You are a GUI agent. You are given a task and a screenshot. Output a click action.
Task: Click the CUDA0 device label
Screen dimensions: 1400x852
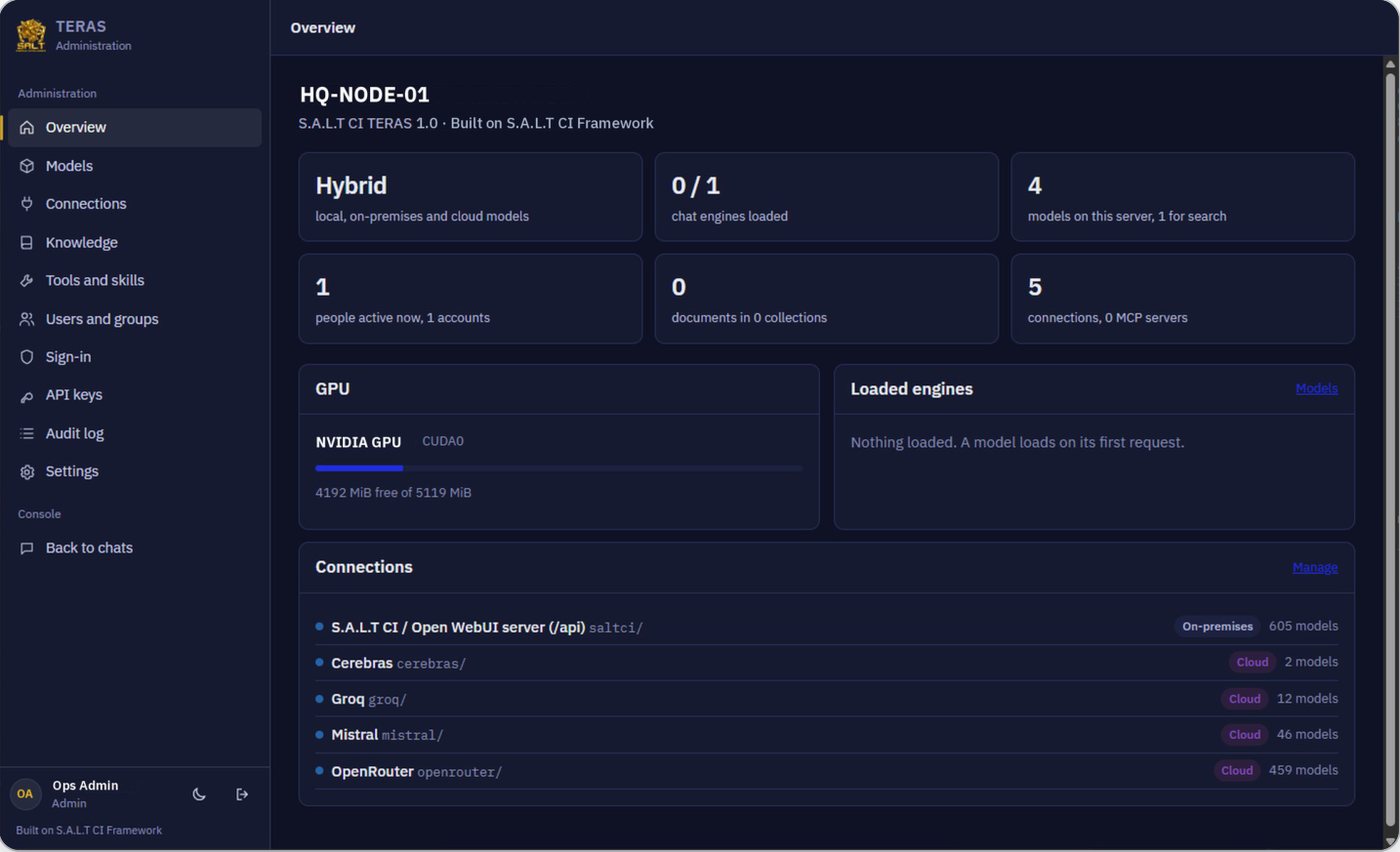click(x=443, y=441)
